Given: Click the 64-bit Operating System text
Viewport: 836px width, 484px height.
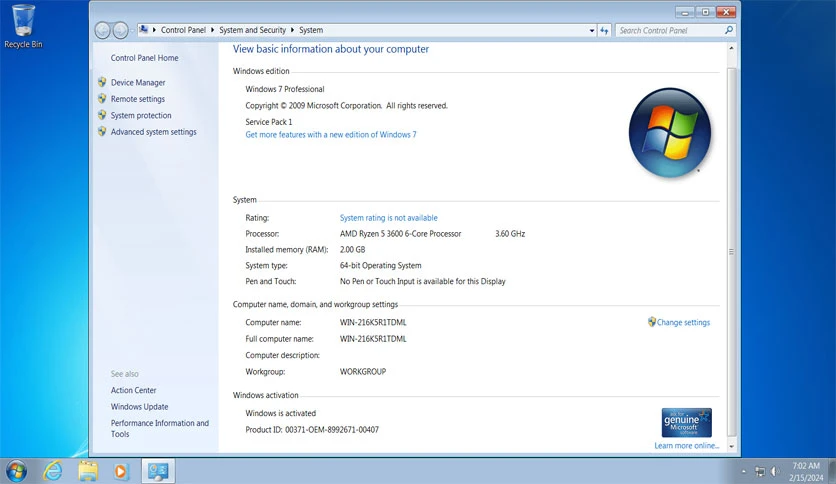Looking at the screenshot, I should click(x=381, y=265).
